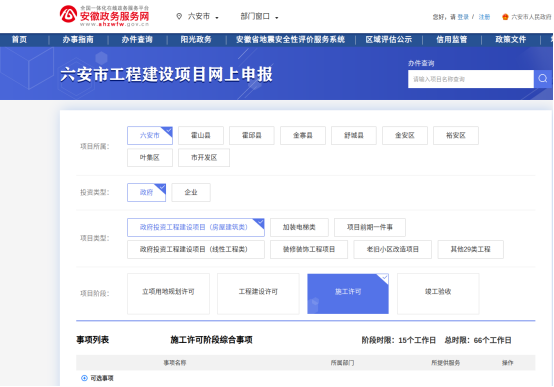Screen dimensions: 554x387
Task: Select 政府投资工程建设项目(线性工程类) project type
Action: (196, 250)
